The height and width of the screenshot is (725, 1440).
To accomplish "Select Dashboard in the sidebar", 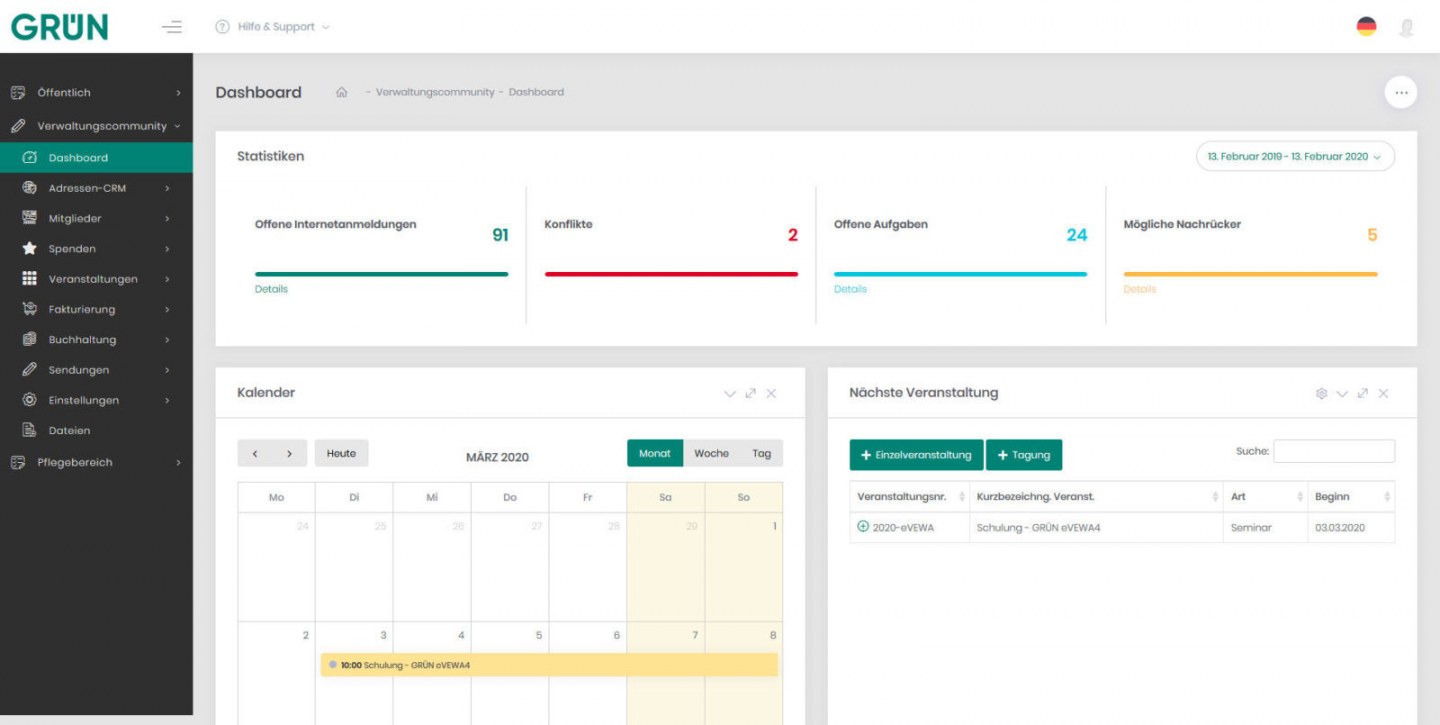I will [96, 157].
